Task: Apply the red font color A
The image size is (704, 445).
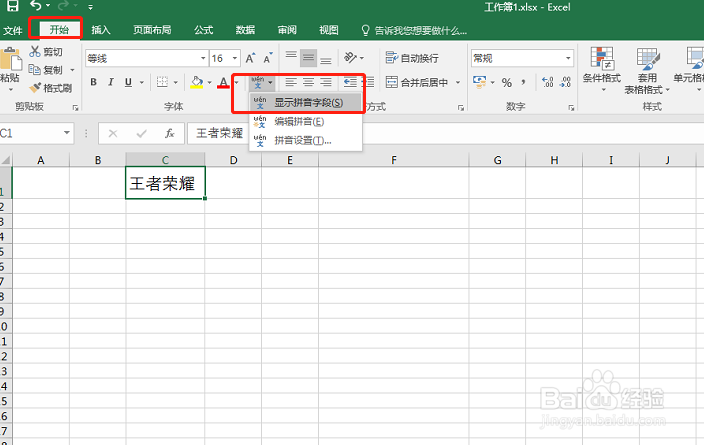Action: pos(223,82)
